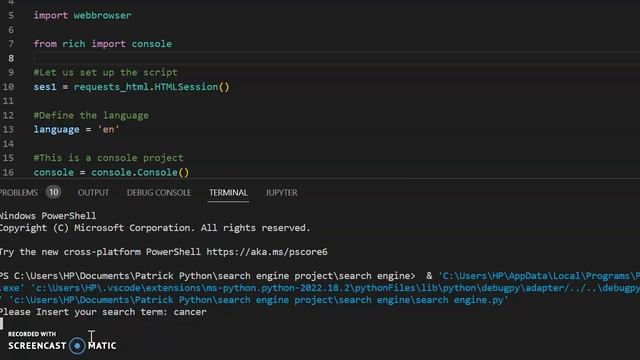Click line number 8 in the gutter
Viewport: 640px width, 360px height.
[x=11, y=58]
